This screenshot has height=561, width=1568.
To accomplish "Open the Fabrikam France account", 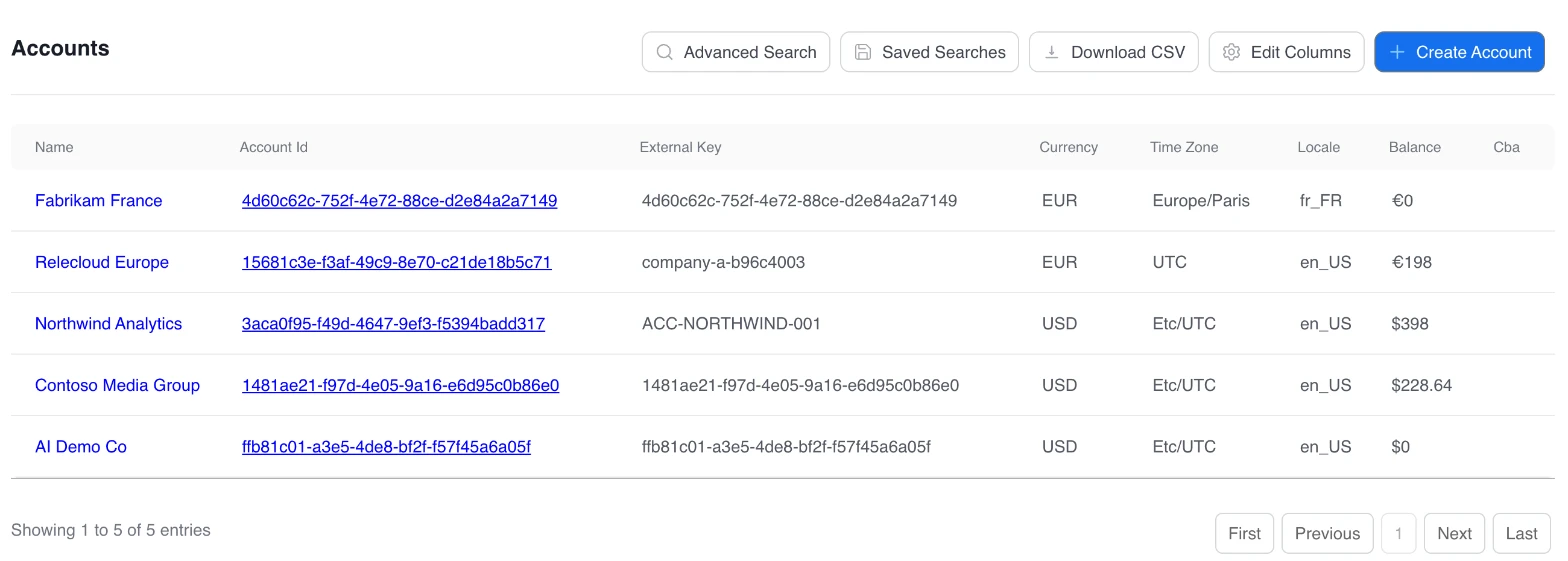I will pos(98,201).
